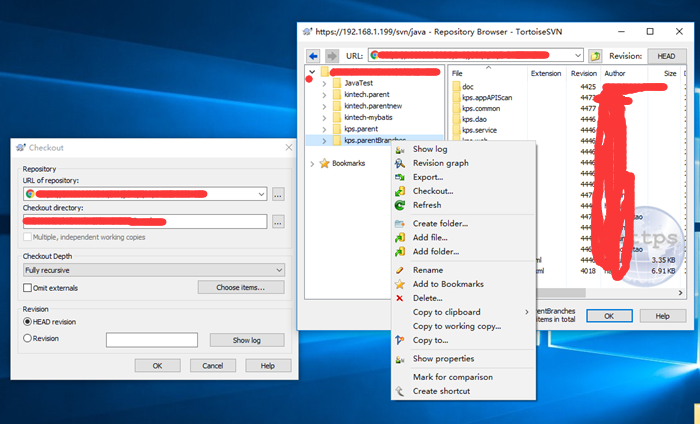
Task: Click the JavaTest folder icon
Action: (x=337, y=83)
